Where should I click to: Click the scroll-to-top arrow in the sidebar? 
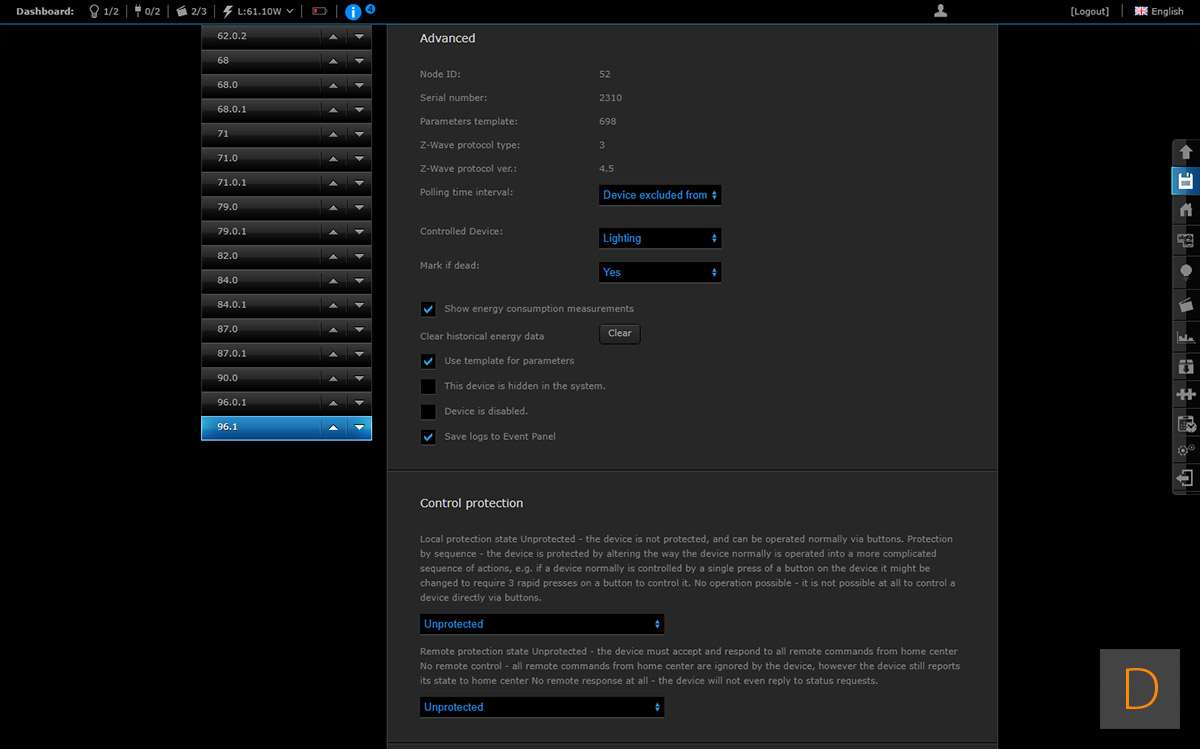click(x=1186, y=152)
